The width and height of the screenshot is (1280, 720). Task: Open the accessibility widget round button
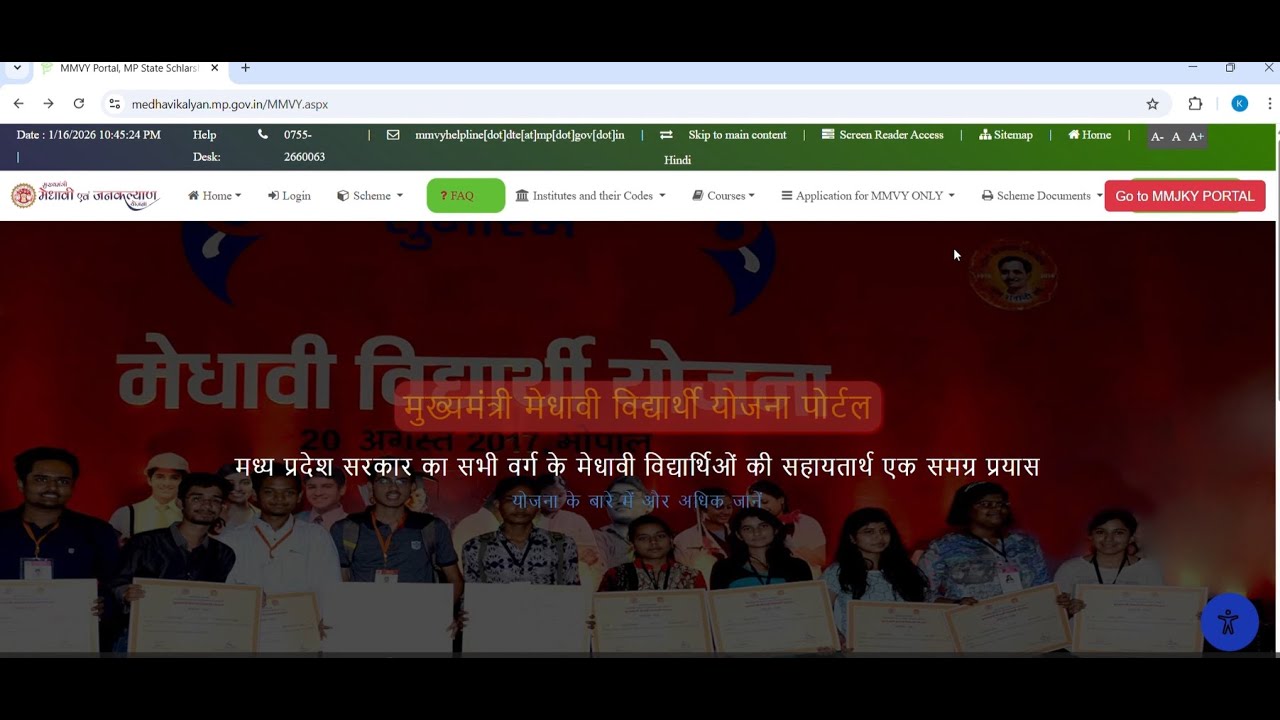tap(1229, 622)
